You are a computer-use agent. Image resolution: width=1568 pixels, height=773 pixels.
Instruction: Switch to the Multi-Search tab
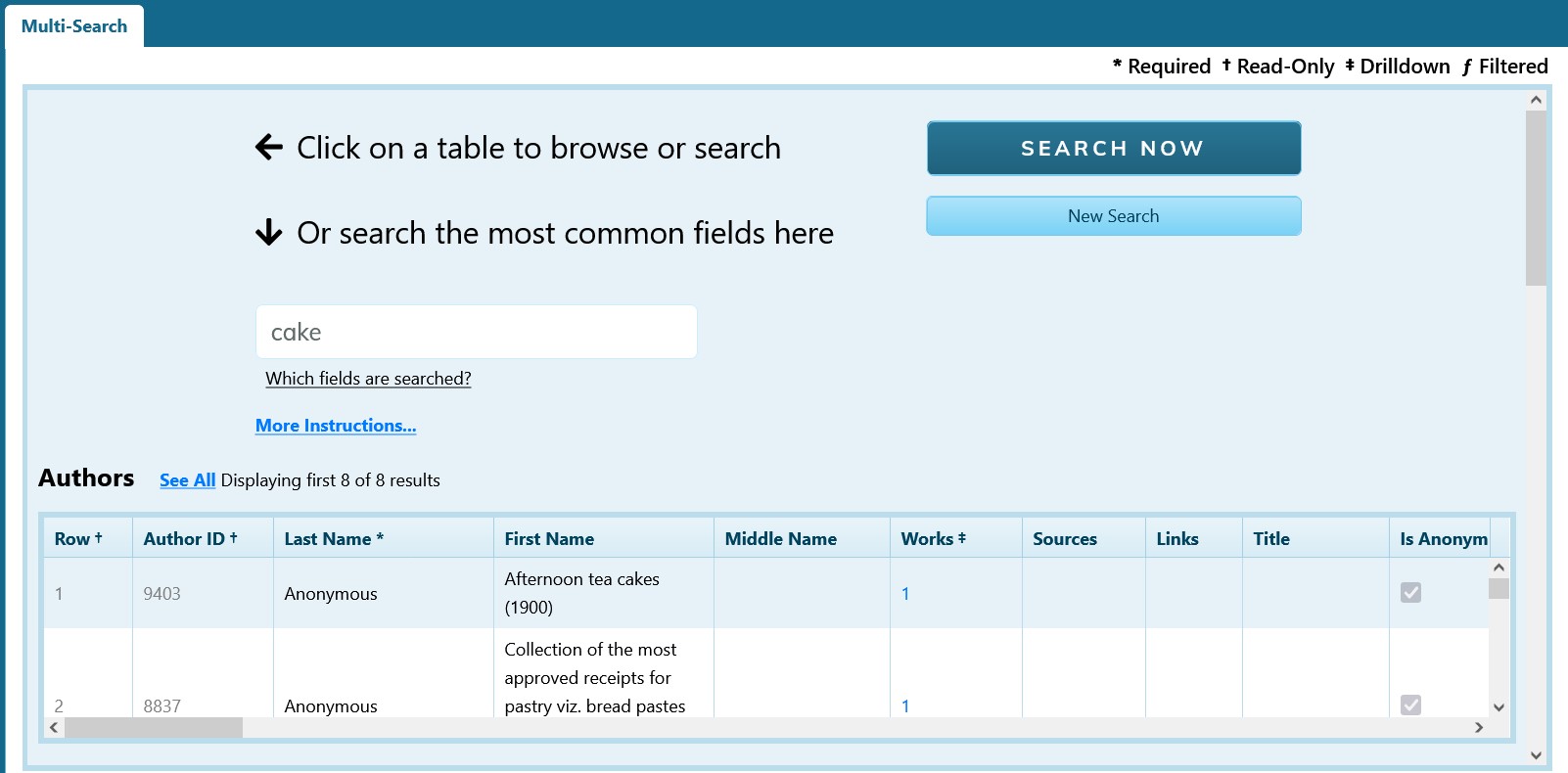coord(74,26)
